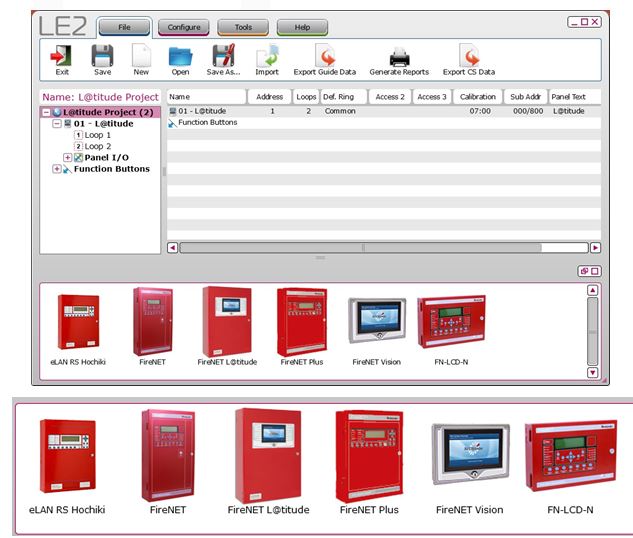Click the Access 3 column header

click(x=432, y=97)
